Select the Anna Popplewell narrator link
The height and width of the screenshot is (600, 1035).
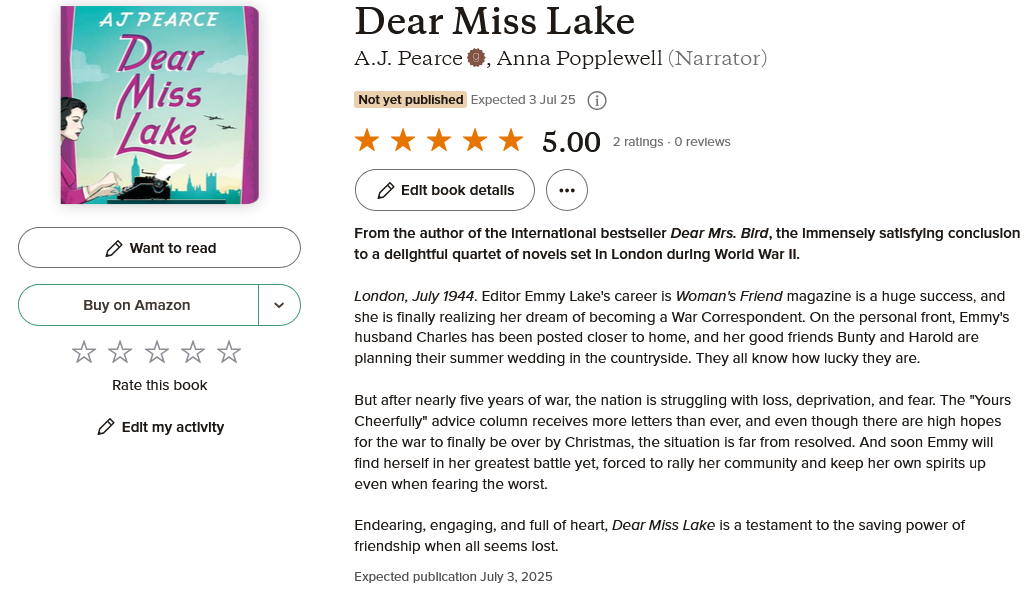coord(580,59)
